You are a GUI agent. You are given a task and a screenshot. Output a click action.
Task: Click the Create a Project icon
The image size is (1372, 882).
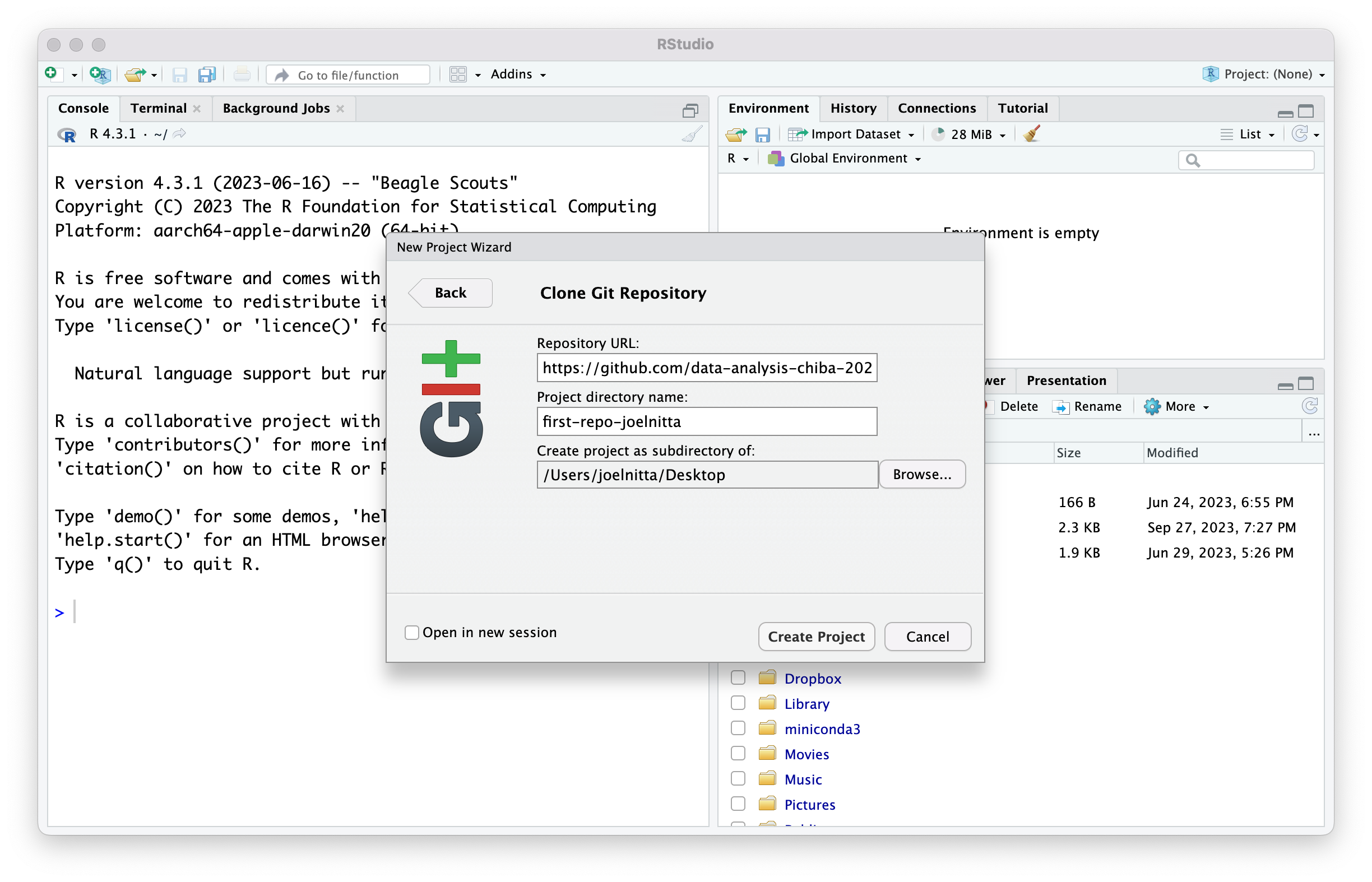[100, 75]
